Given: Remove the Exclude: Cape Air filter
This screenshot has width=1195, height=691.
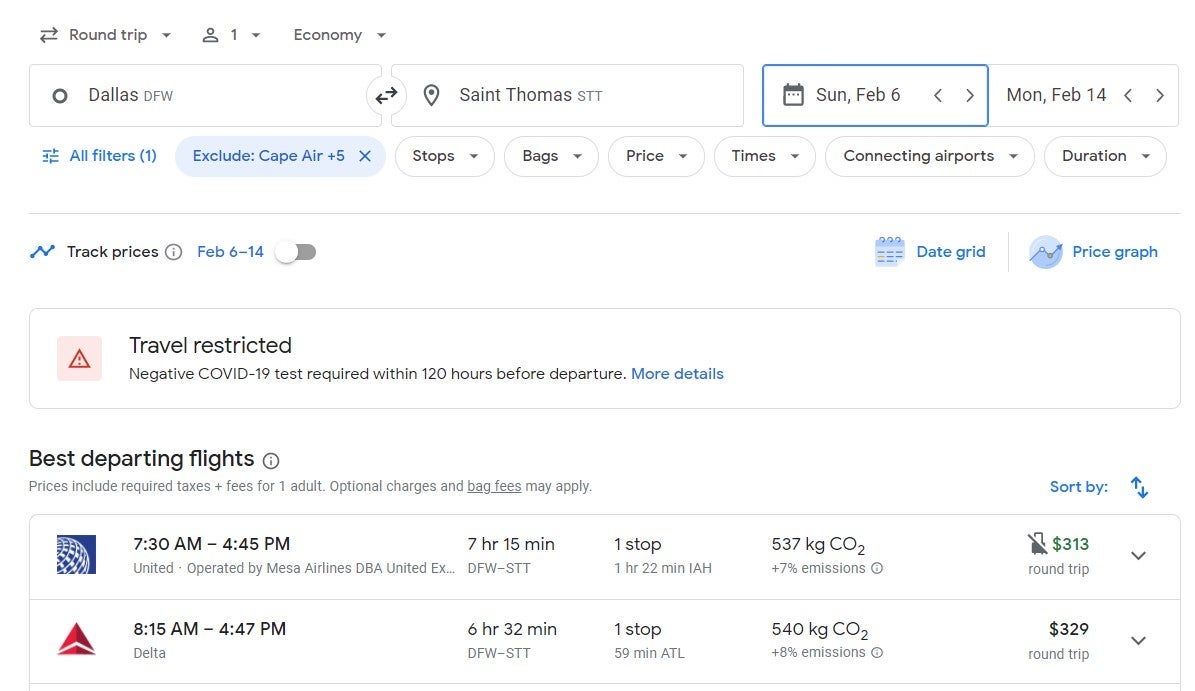Looking at the screenshot, I should tap(365, 156).
